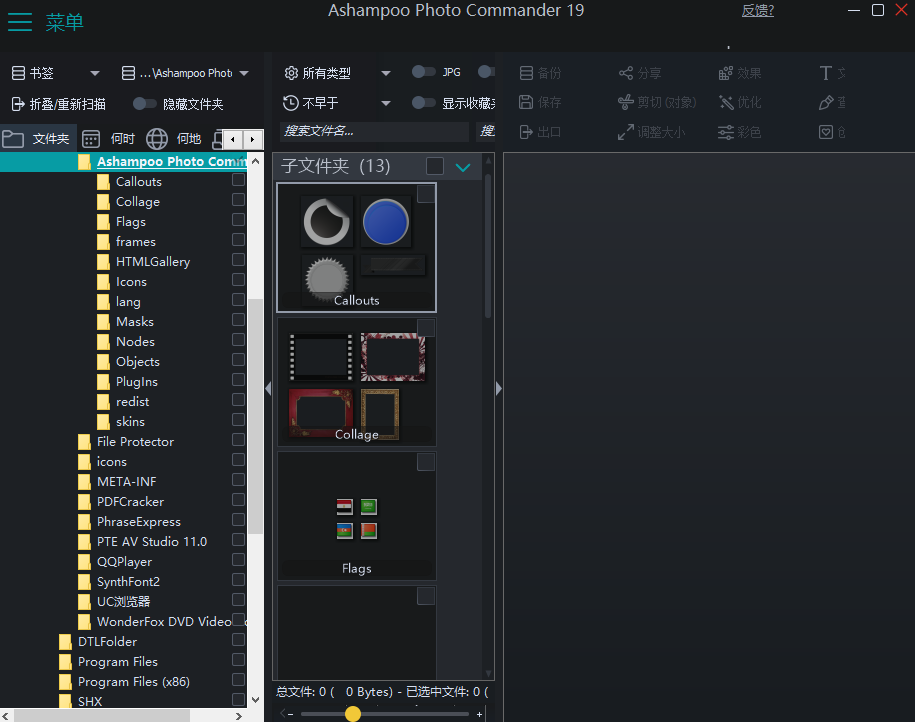
Task: Click the globe 何地 tab icon
Action: click(x=157, y=139)
